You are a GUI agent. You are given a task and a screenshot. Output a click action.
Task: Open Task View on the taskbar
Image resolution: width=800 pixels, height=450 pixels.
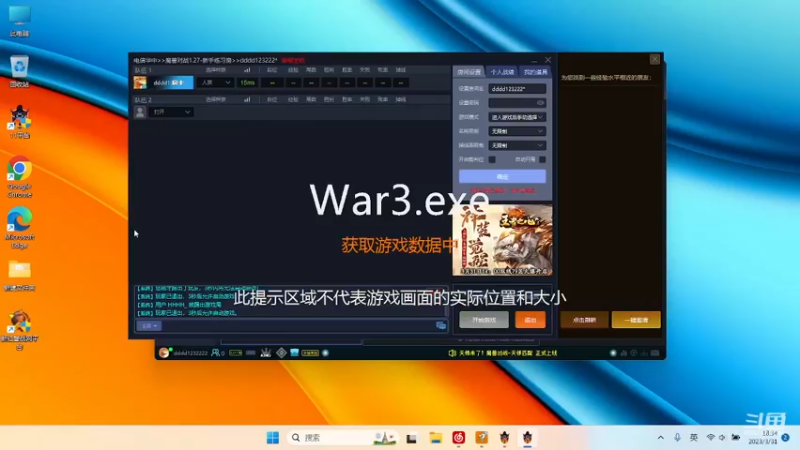coord(411,438)
